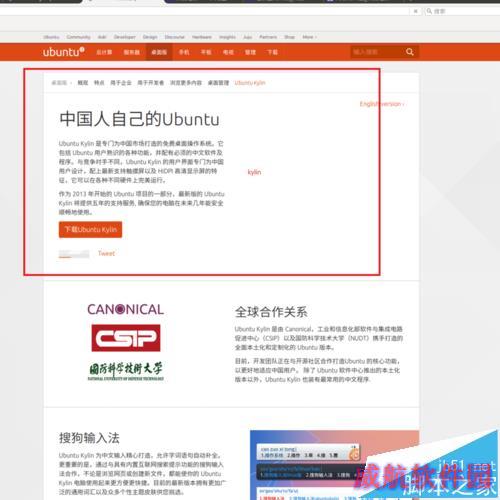The height and width of the screenshot is (500, 500).
Task: Click the magnifier search icon in orange bar
Action: tap(410, 52)
